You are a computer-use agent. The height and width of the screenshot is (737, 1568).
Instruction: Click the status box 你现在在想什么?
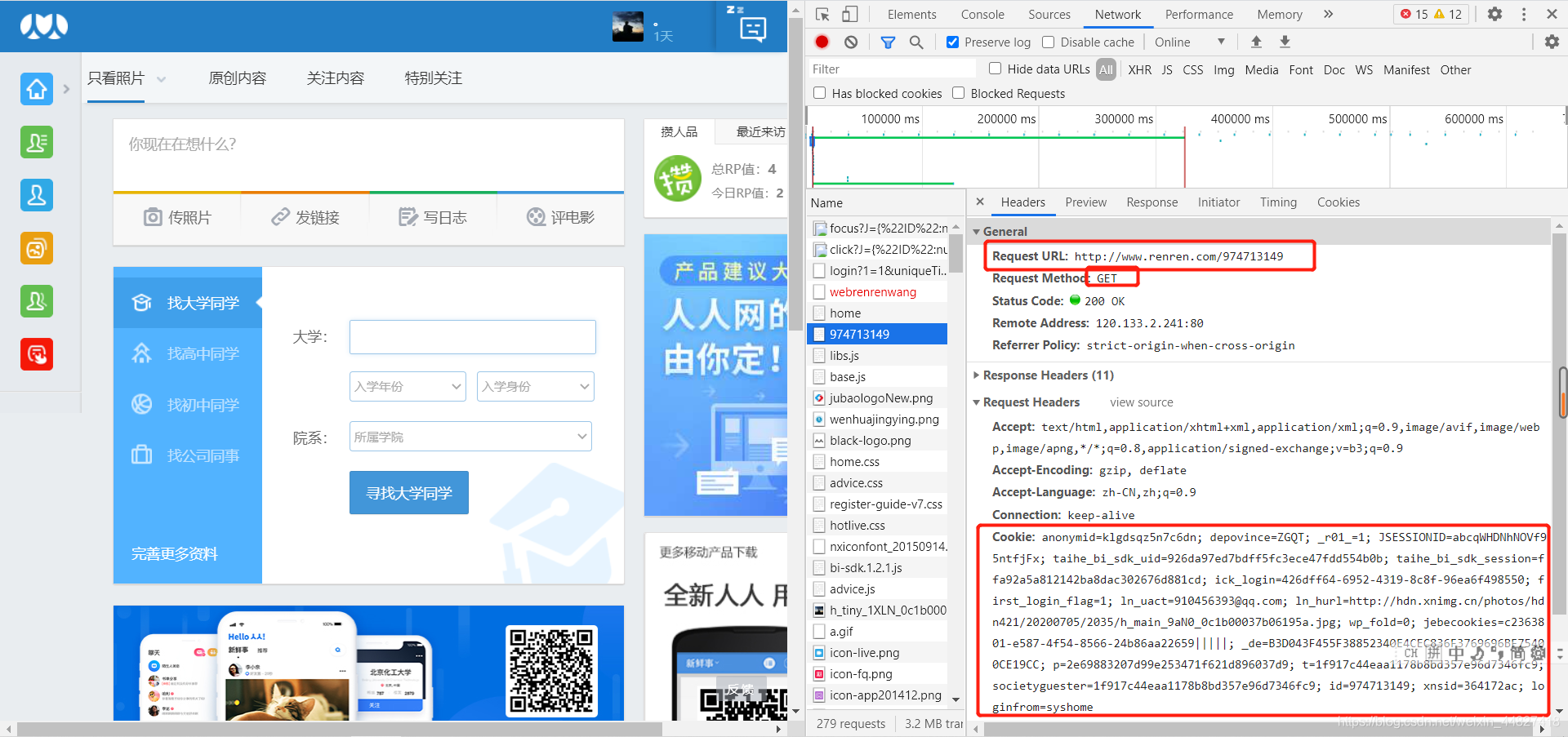tap(368, 155)
